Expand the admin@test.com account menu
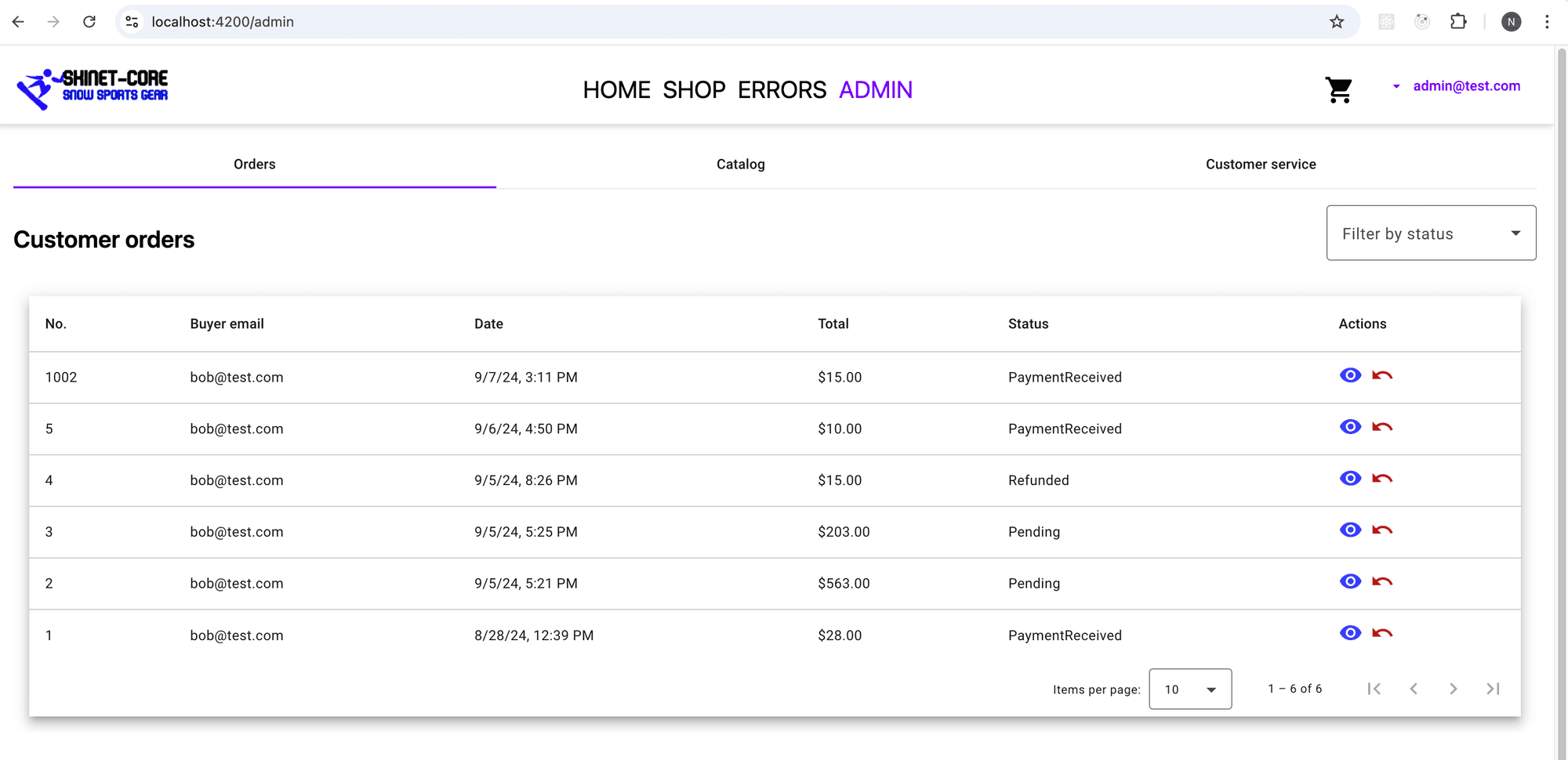Viewport: 1568px width, 760px height. pos(1457,86)
